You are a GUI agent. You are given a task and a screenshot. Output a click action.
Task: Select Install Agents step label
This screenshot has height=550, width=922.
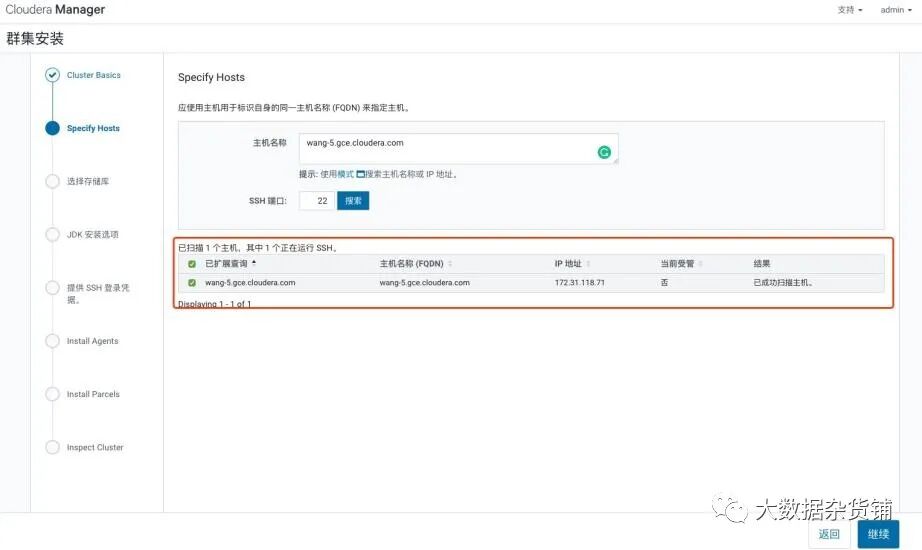coord(92,341)
